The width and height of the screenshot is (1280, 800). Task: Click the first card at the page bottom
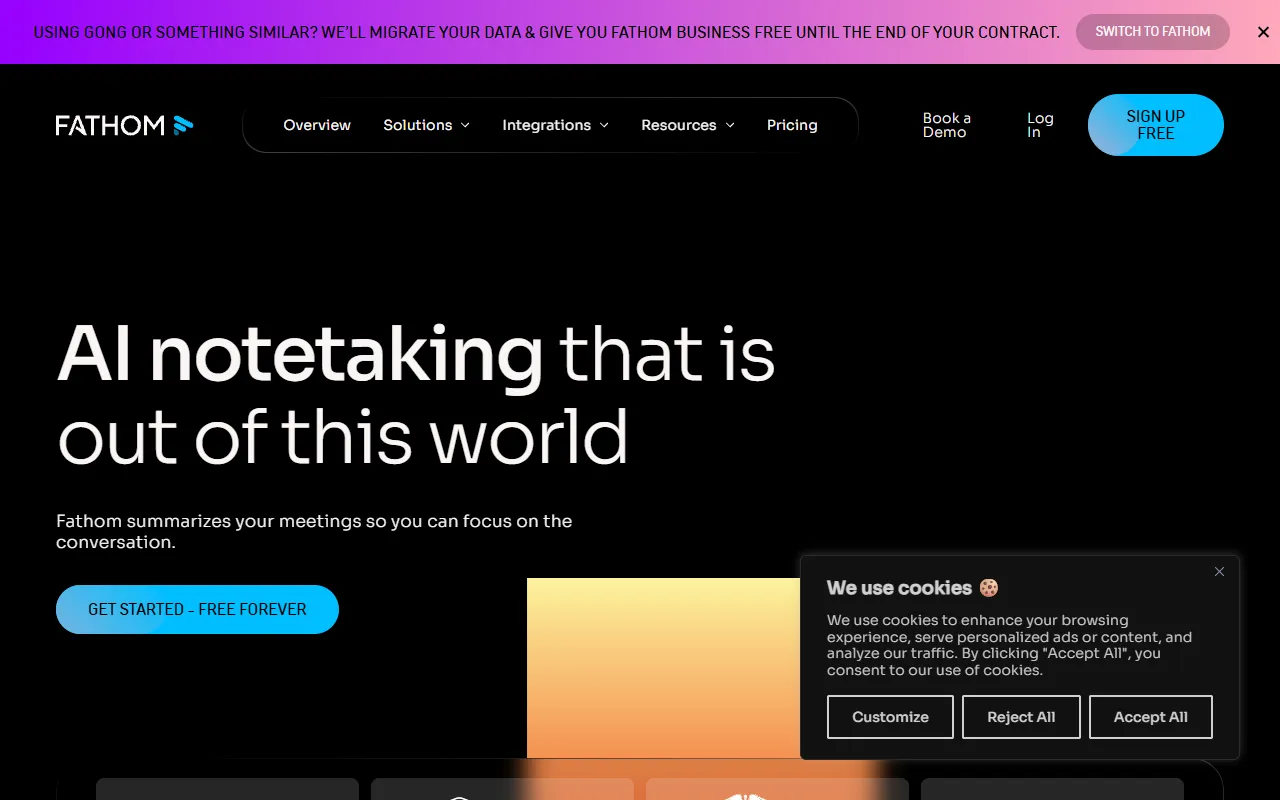[x=227, y=789]
